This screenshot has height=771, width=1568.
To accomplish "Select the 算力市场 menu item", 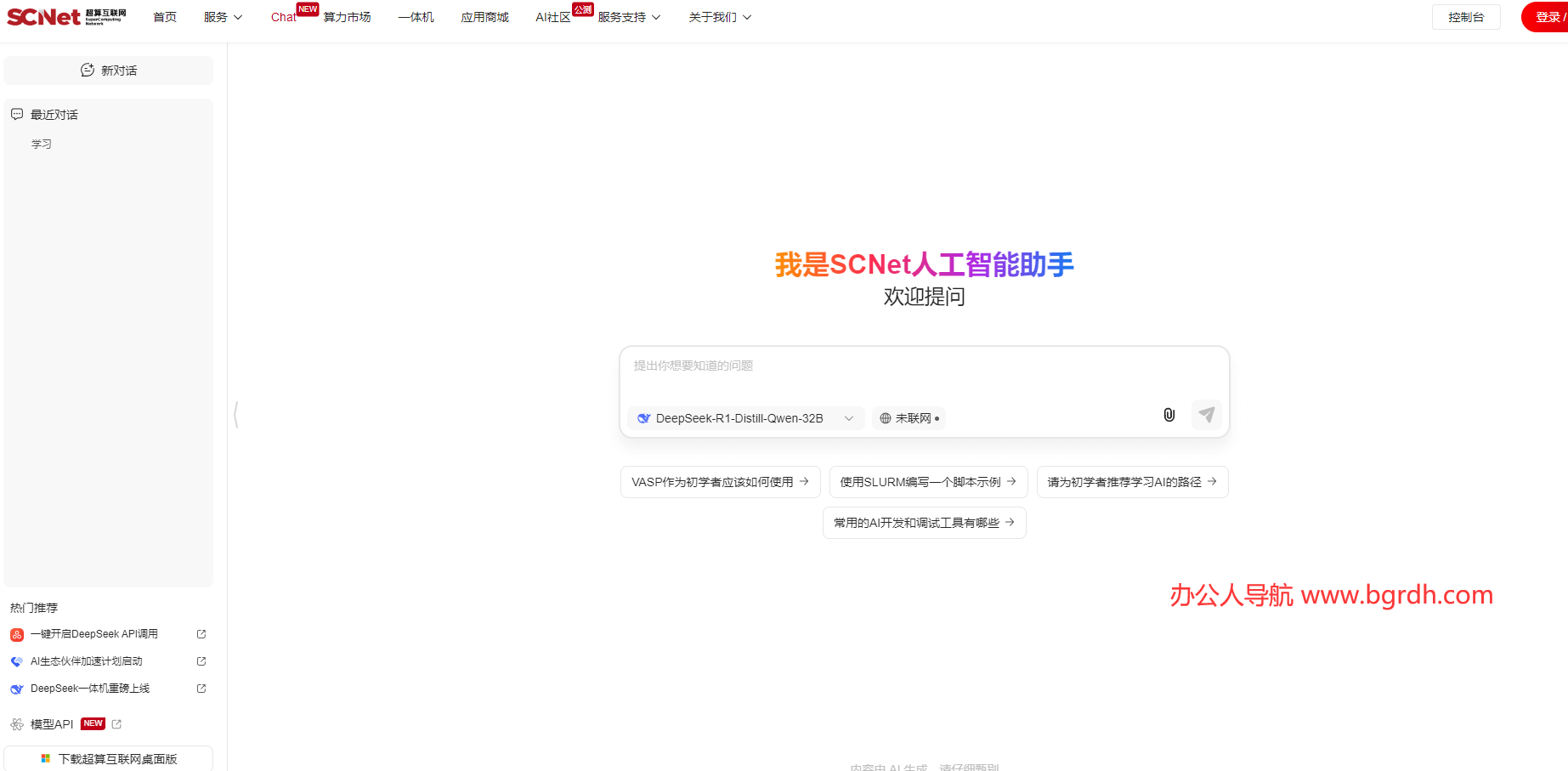I will pyautogui.click(x=347, y=16).
